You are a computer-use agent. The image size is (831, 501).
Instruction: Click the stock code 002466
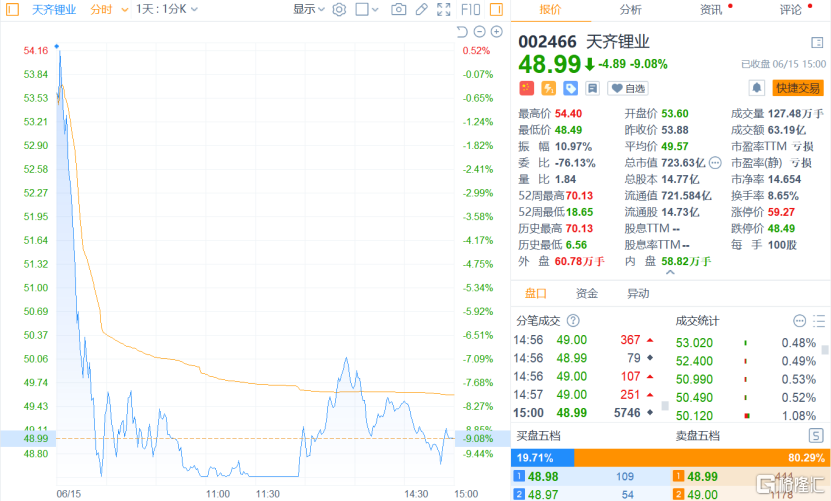coord(547,42)
